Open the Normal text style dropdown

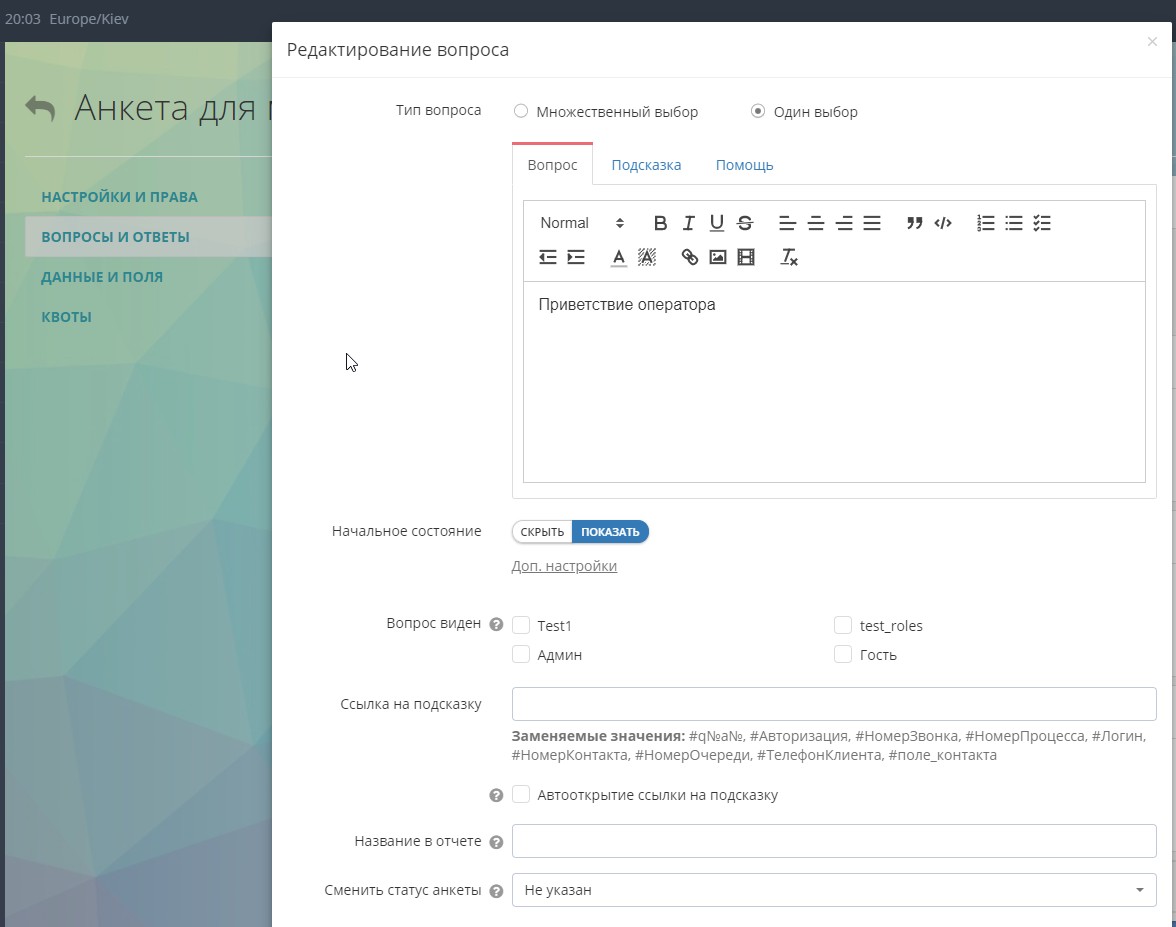click(581, 223)
